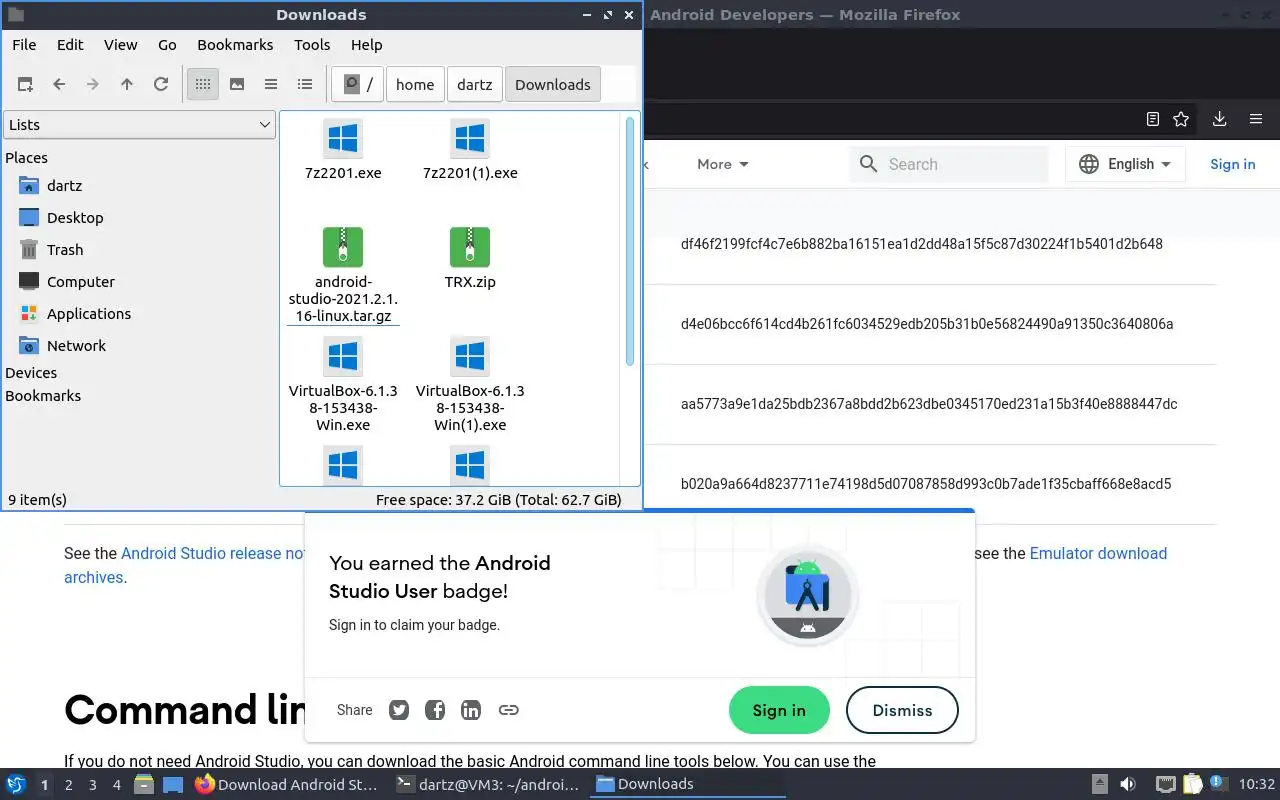Viewport: 1280px width, 800px height.
Task: Click the webpage Search field
Action: click(x=948, y=164)
